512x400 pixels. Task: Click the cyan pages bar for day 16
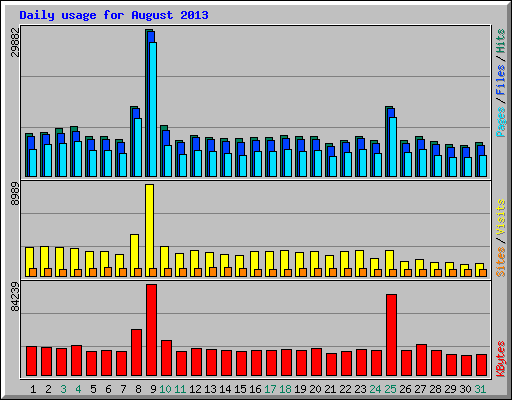tap(258, 164)
